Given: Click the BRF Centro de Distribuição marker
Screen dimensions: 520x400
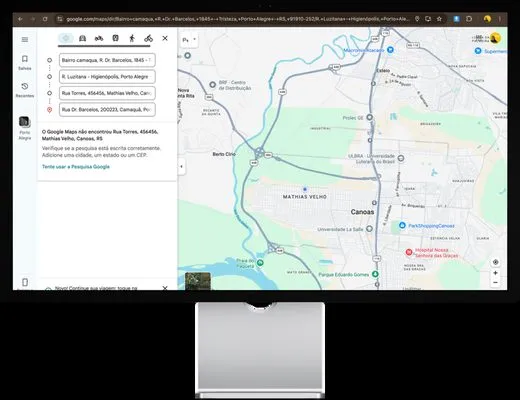Looking at the screenshot, I should (213, 85).
